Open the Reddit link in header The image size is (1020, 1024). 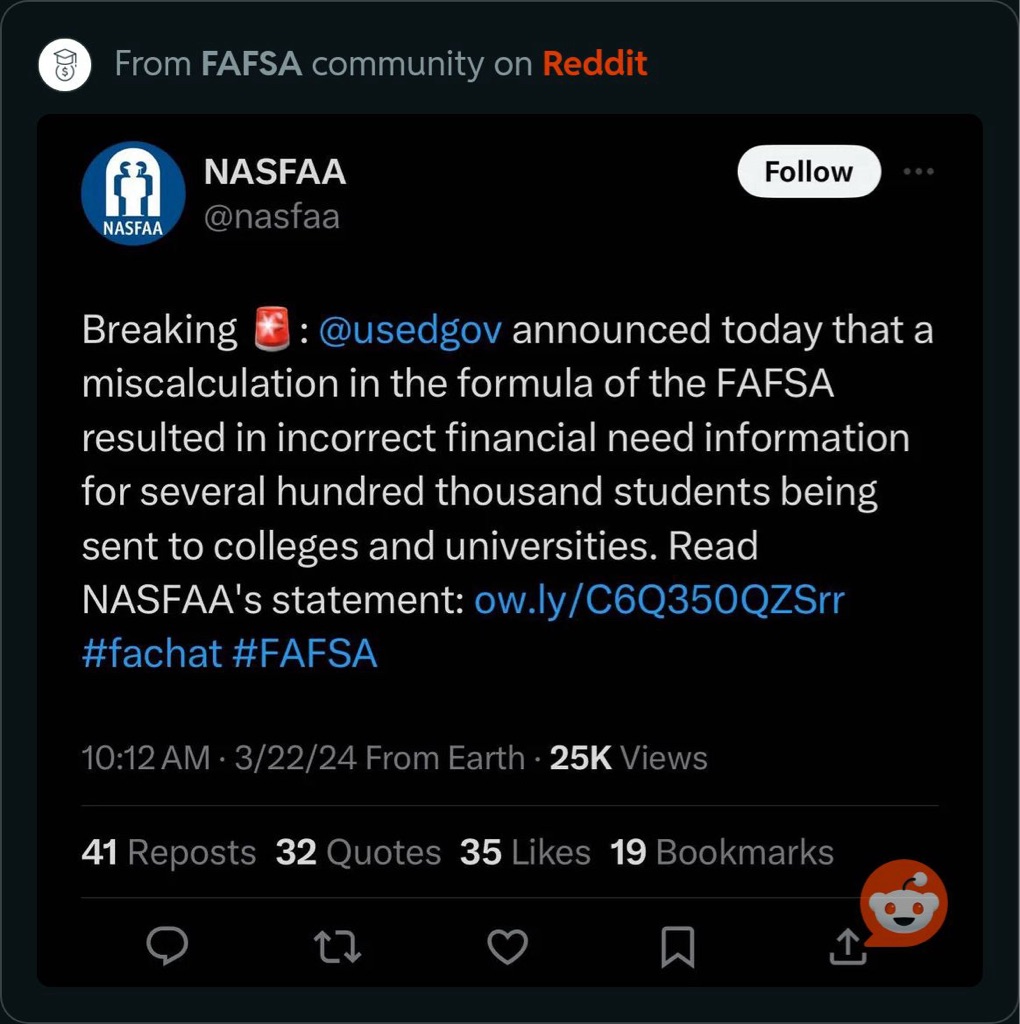(x=595, y=65)
